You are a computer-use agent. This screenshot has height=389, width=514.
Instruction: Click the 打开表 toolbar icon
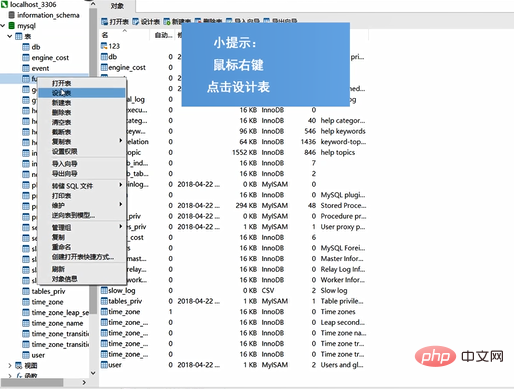(x=104, y=22)
